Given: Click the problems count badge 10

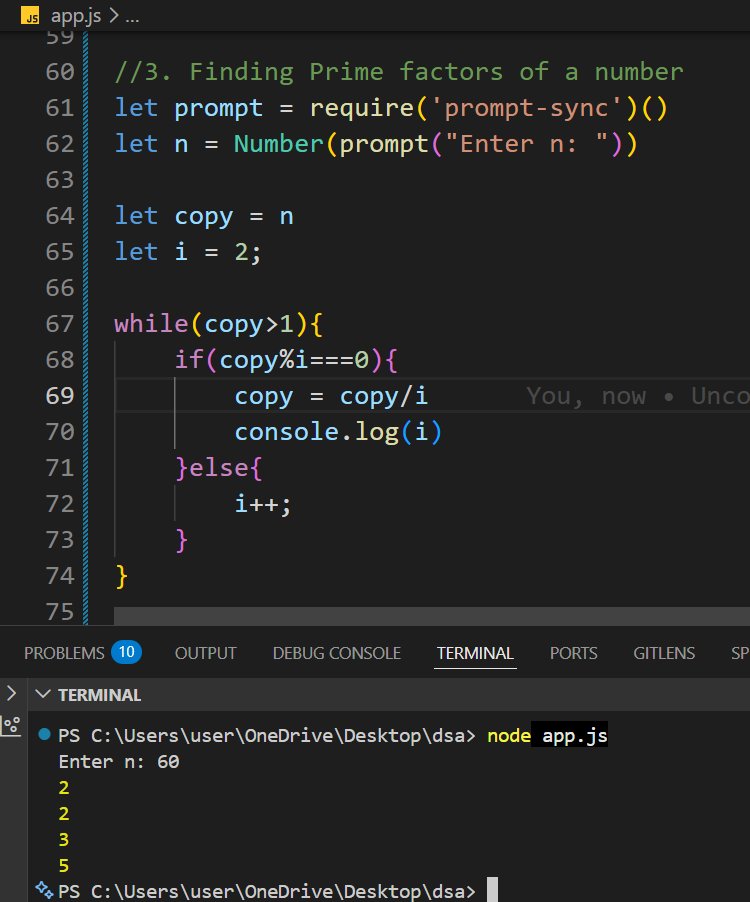Looking at the screenshot, I should tap(127, 652).
